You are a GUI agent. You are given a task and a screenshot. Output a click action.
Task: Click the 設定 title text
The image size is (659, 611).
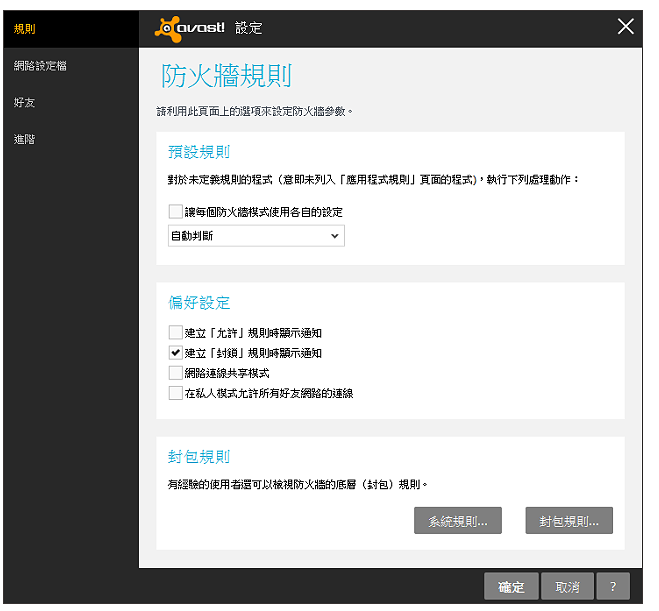pos(248,28)
